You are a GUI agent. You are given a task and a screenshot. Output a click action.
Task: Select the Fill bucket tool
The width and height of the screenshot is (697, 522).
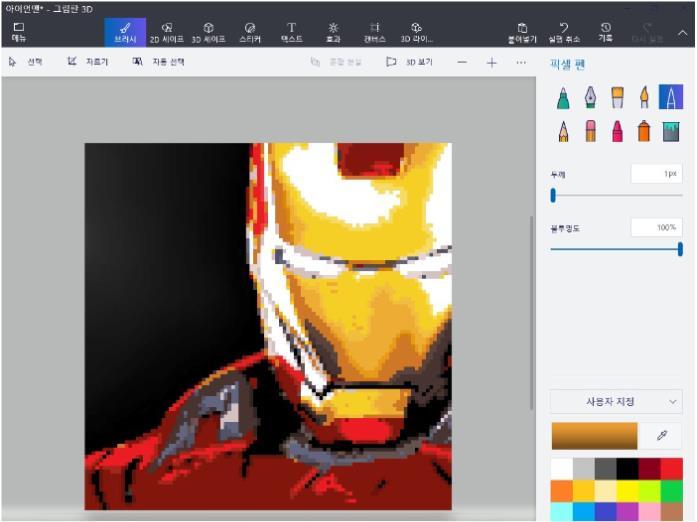tap(671, 132)
